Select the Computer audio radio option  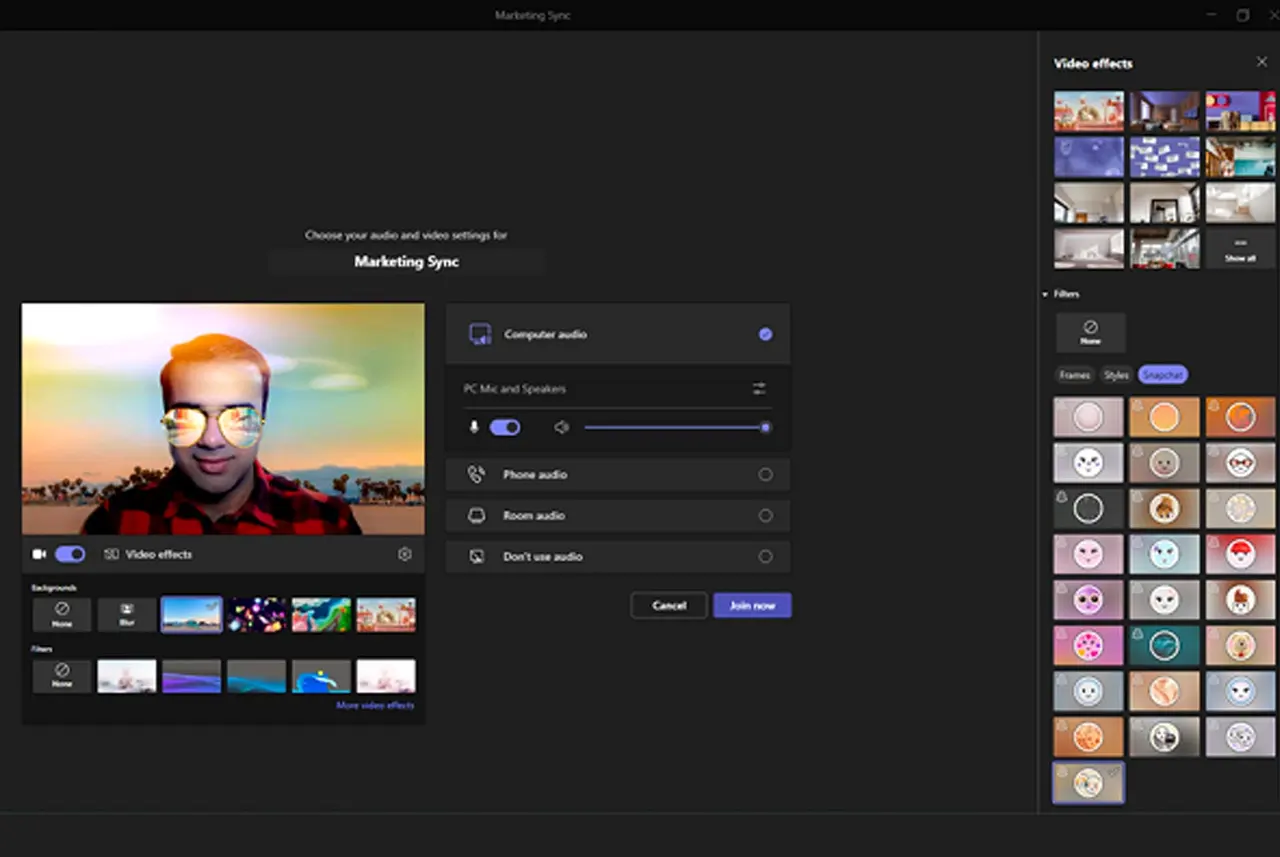[x=765, y=334]
